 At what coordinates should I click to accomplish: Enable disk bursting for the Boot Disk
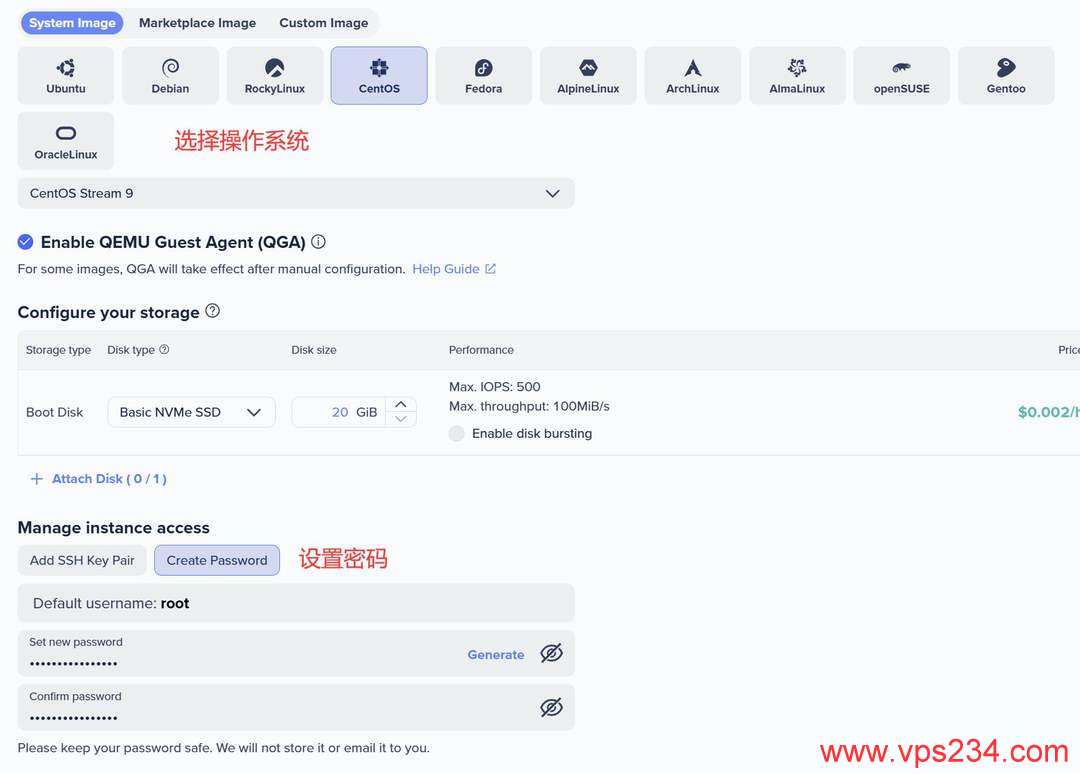(457, 433)
